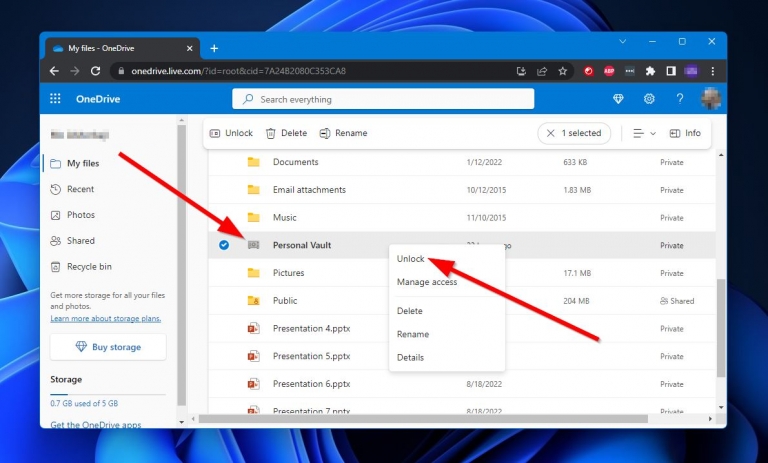
Task: Click the premium diamond icon in header
Action: pos(618,99)
